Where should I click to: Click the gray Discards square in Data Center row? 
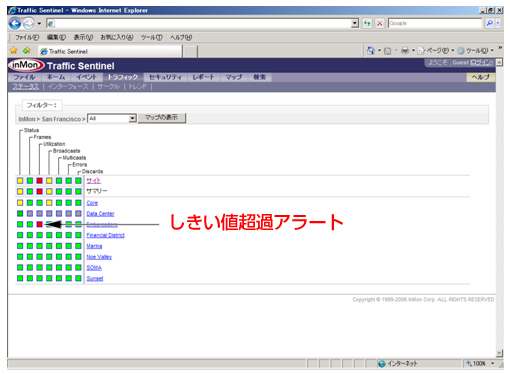tap(78, 213)
